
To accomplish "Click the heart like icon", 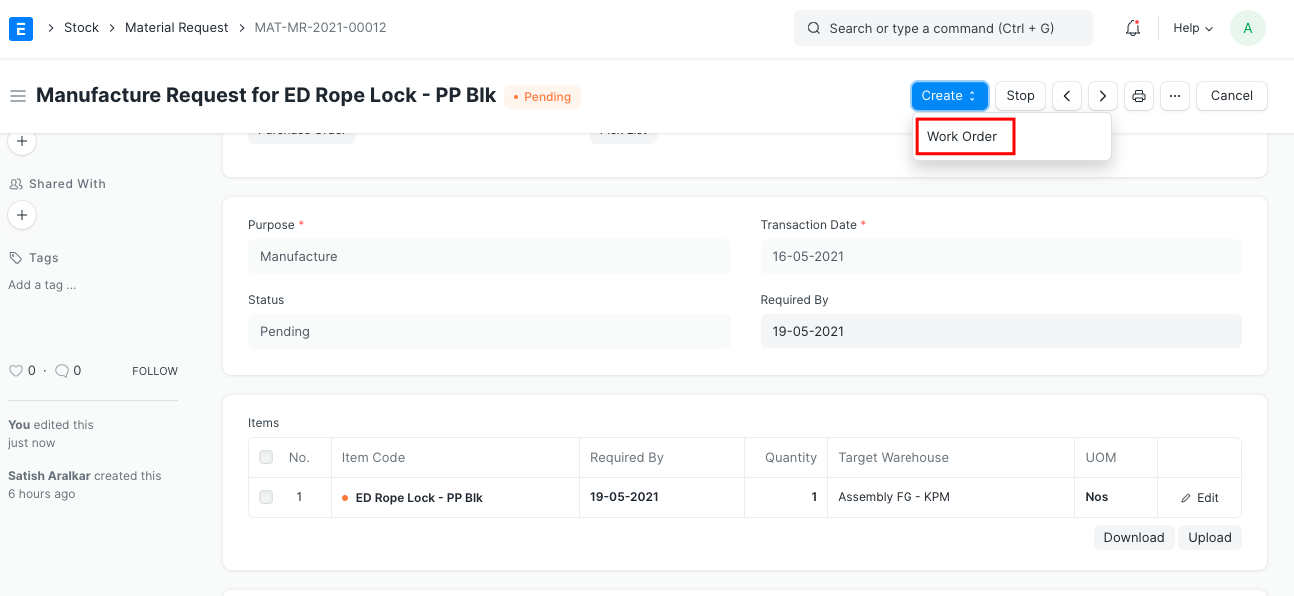I will (16, 371).
